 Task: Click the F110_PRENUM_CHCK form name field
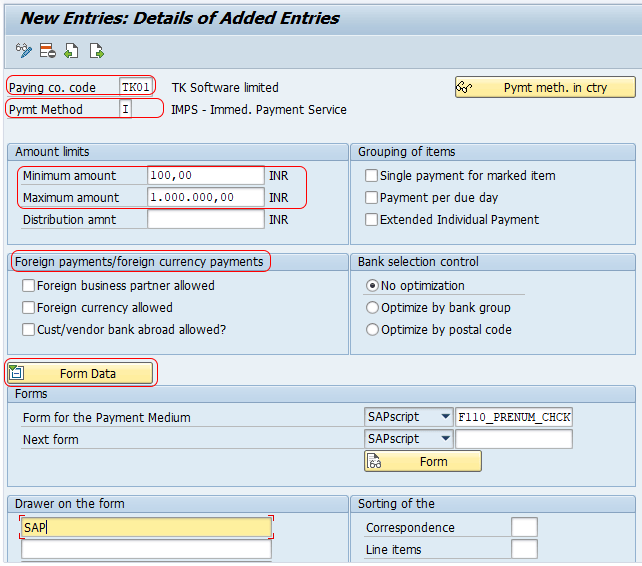514,417
